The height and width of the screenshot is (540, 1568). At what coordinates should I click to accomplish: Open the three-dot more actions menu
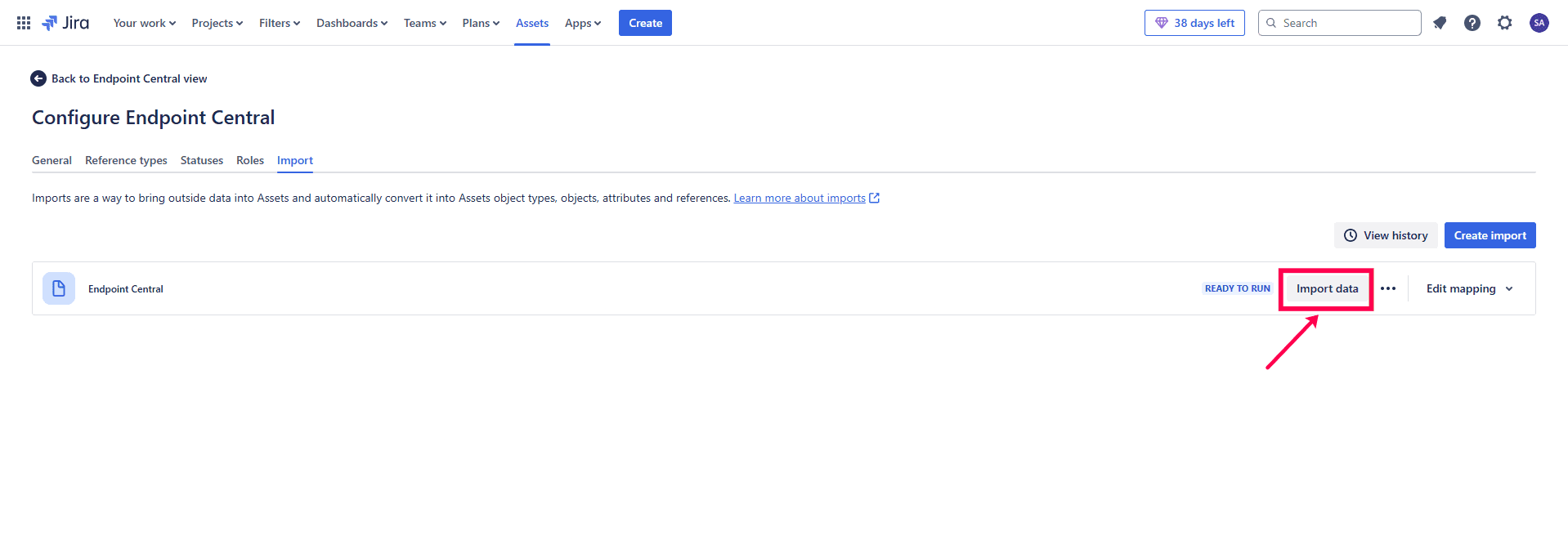point(1388,288)
